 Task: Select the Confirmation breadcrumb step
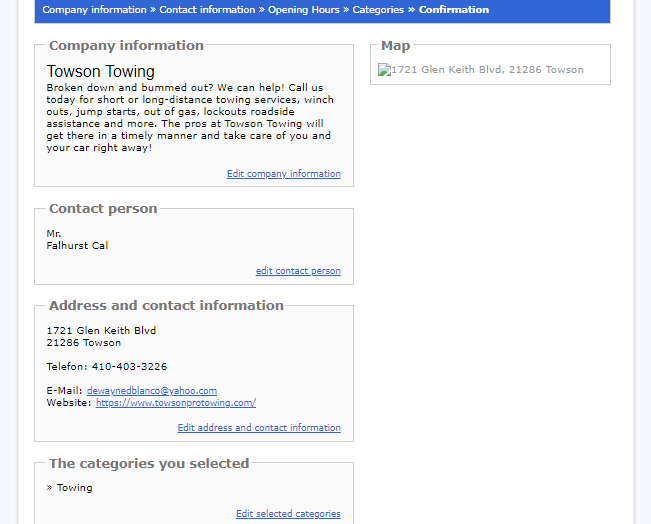coord(454,10)
